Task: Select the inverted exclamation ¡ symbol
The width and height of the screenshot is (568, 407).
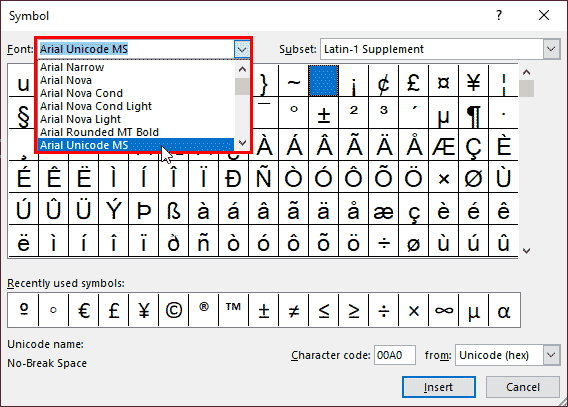Action: click(x=354, y=81)
